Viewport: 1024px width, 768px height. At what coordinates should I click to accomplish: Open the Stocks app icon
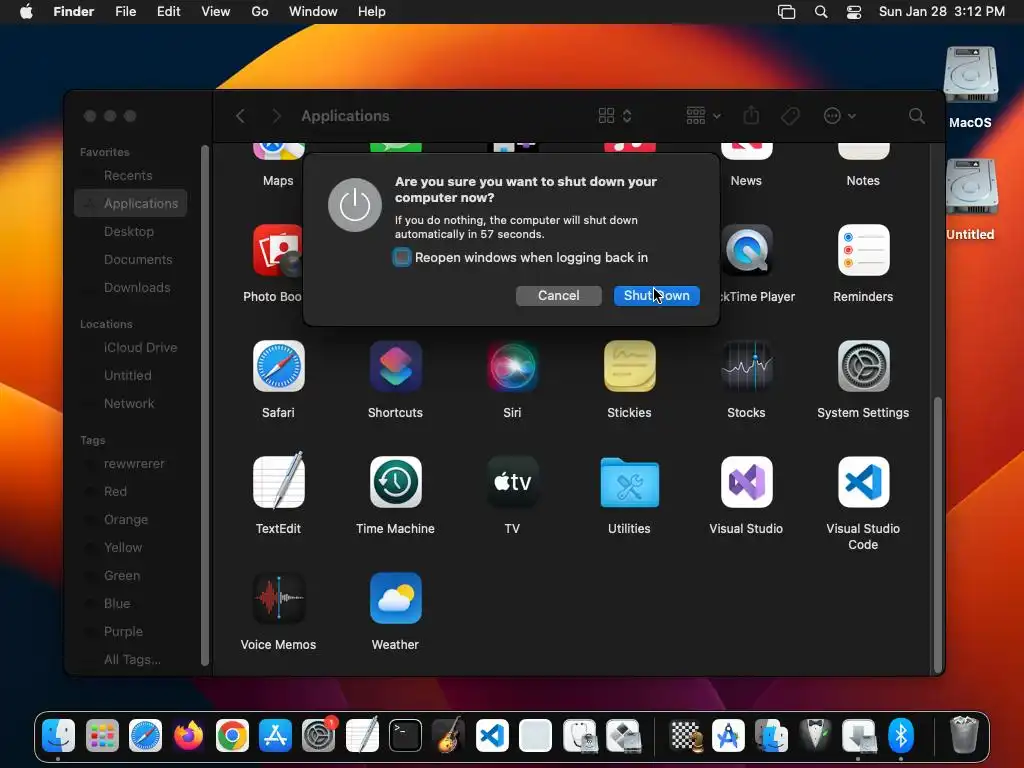pyautogui.click(x=746, y=366)
